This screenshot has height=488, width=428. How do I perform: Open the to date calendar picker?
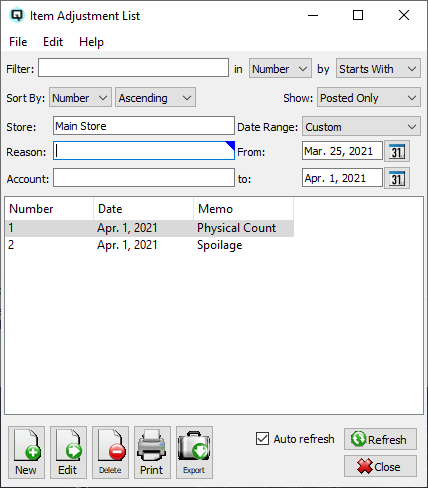(x=397, y=178)
